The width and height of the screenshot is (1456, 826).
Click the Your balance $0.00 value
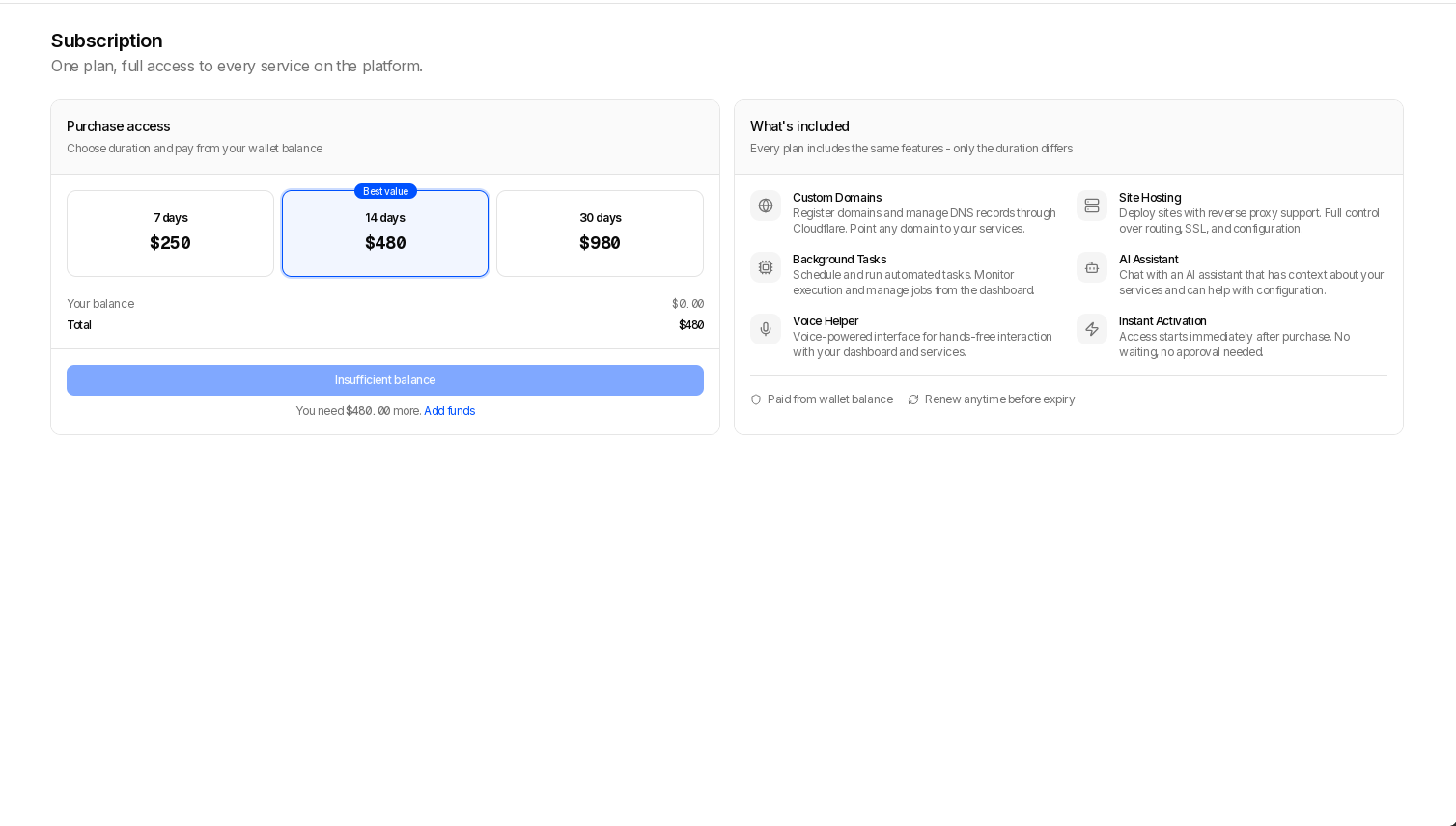pos(687,304)
